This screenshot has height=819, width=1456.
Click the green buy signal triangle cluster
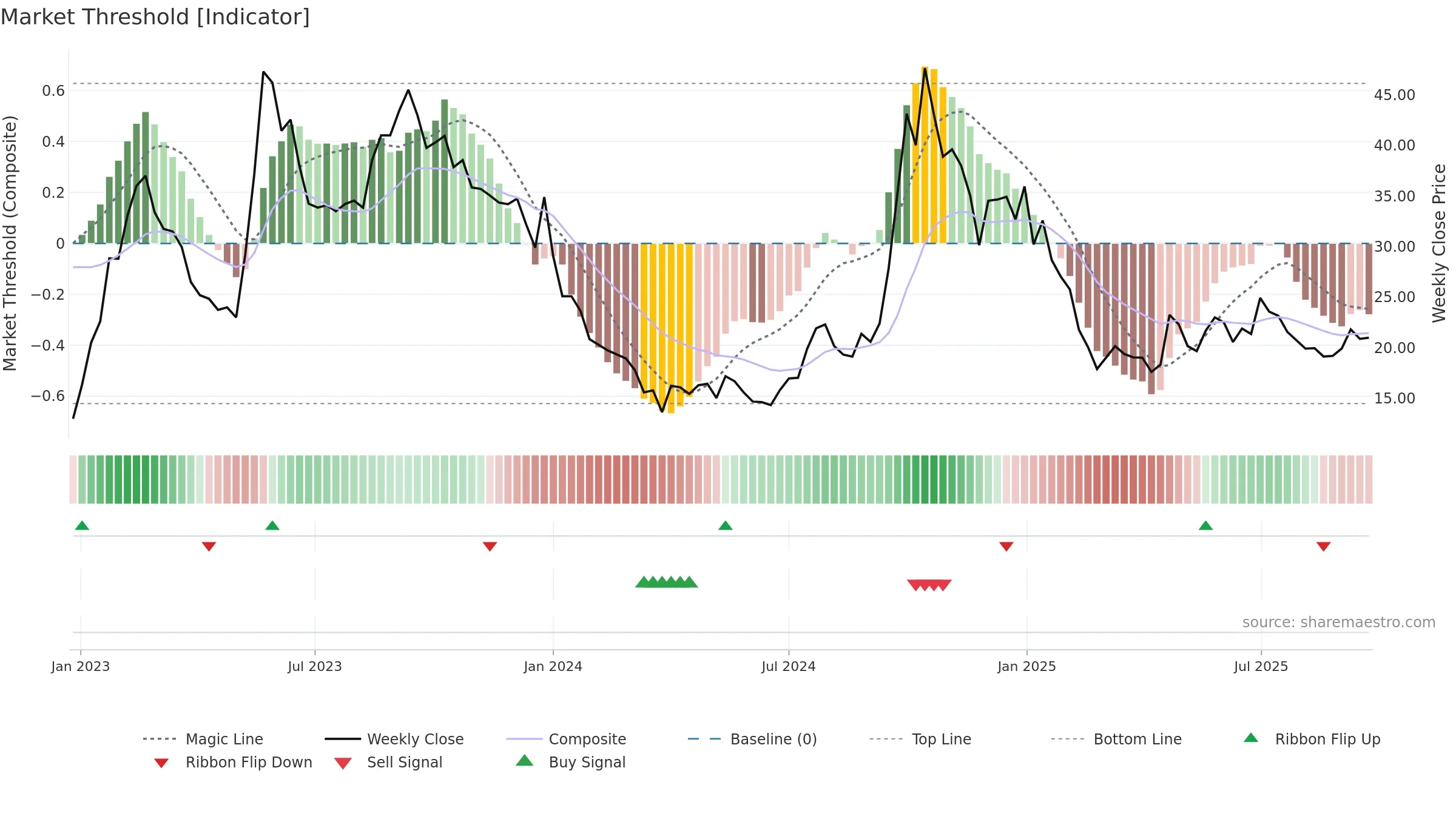click(x=667, y=582)
